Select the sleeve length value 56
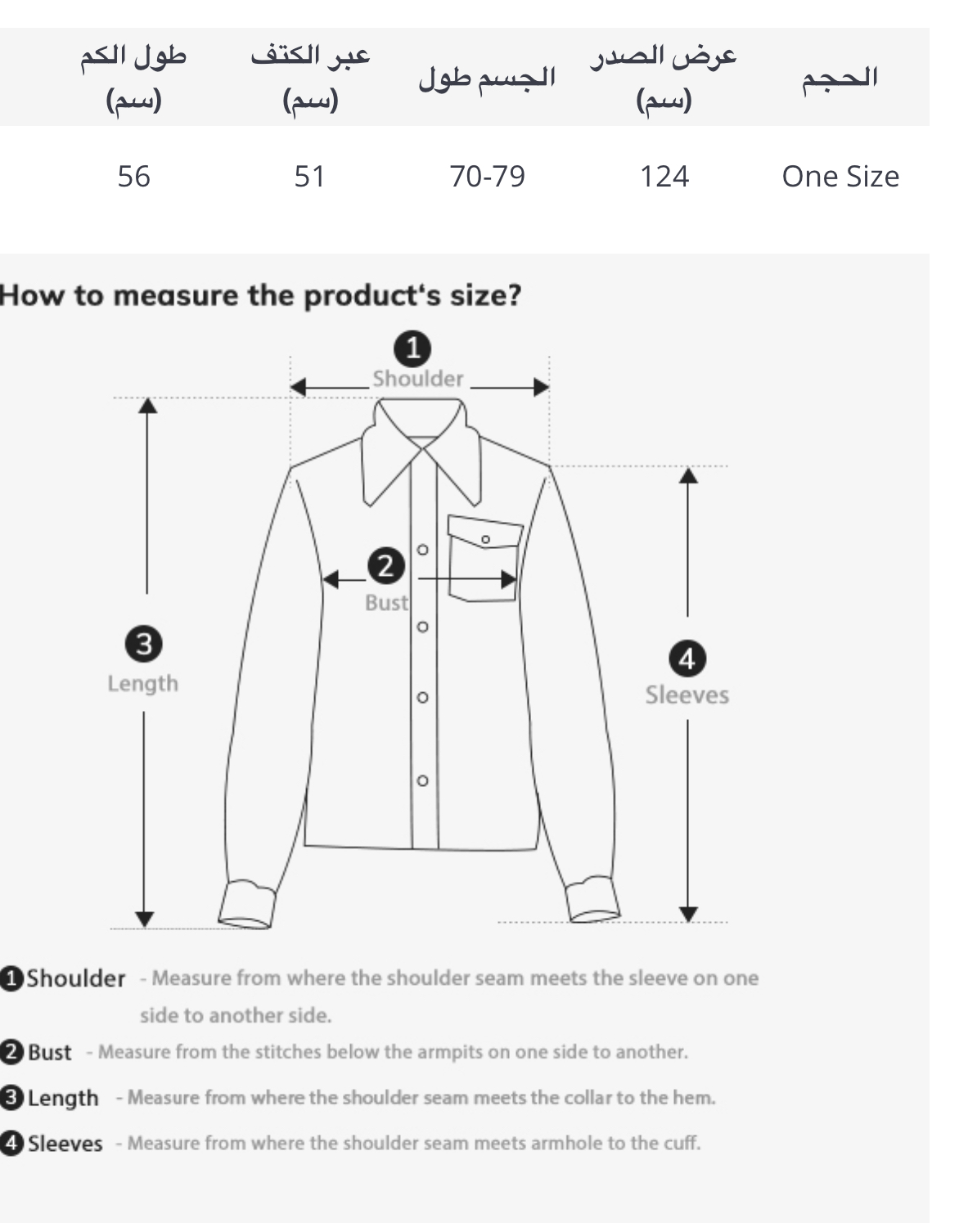The image size is (959, 1232). click(x=133, y=176)
